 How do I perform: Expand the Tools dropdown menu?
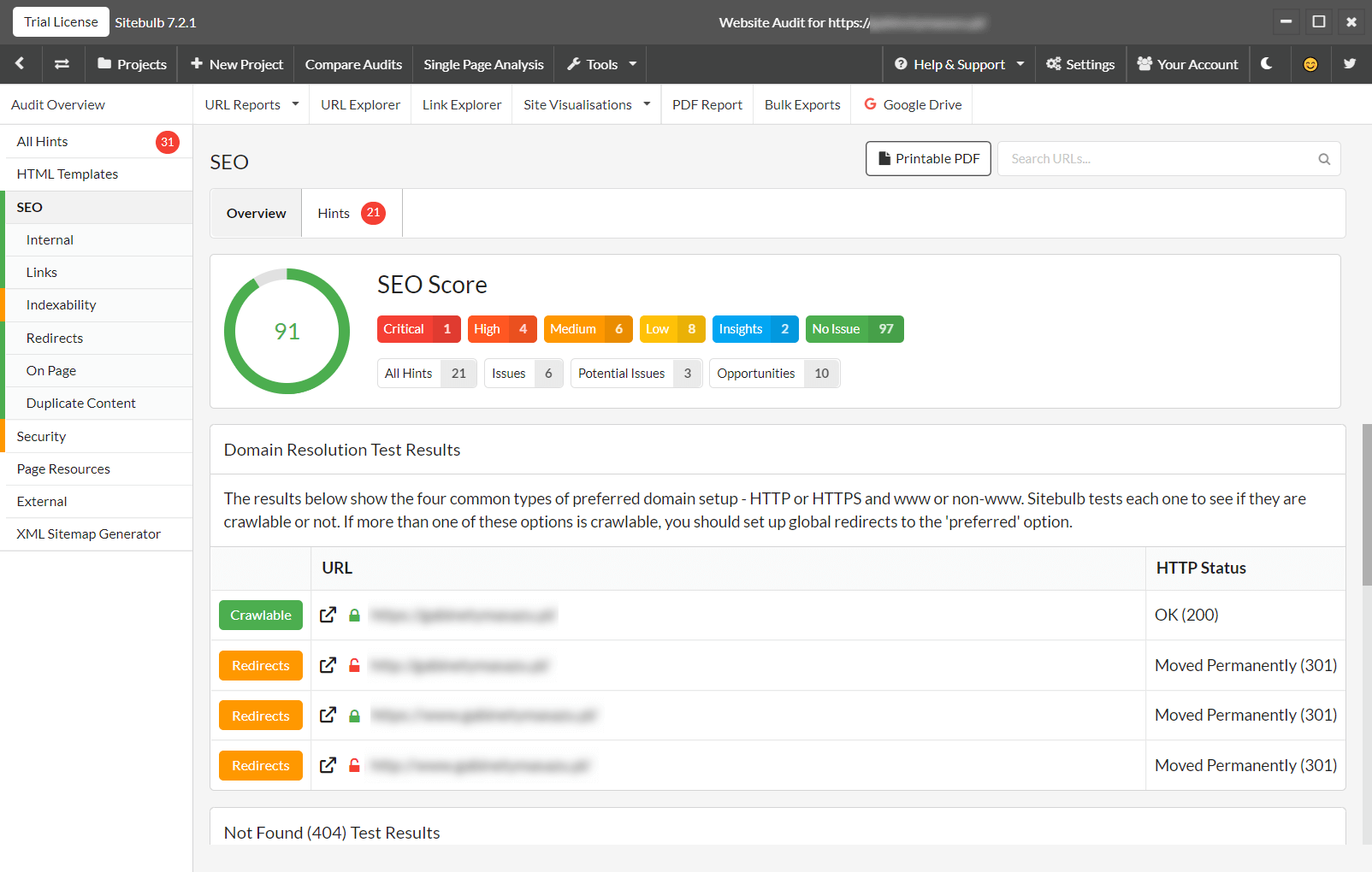601,64
